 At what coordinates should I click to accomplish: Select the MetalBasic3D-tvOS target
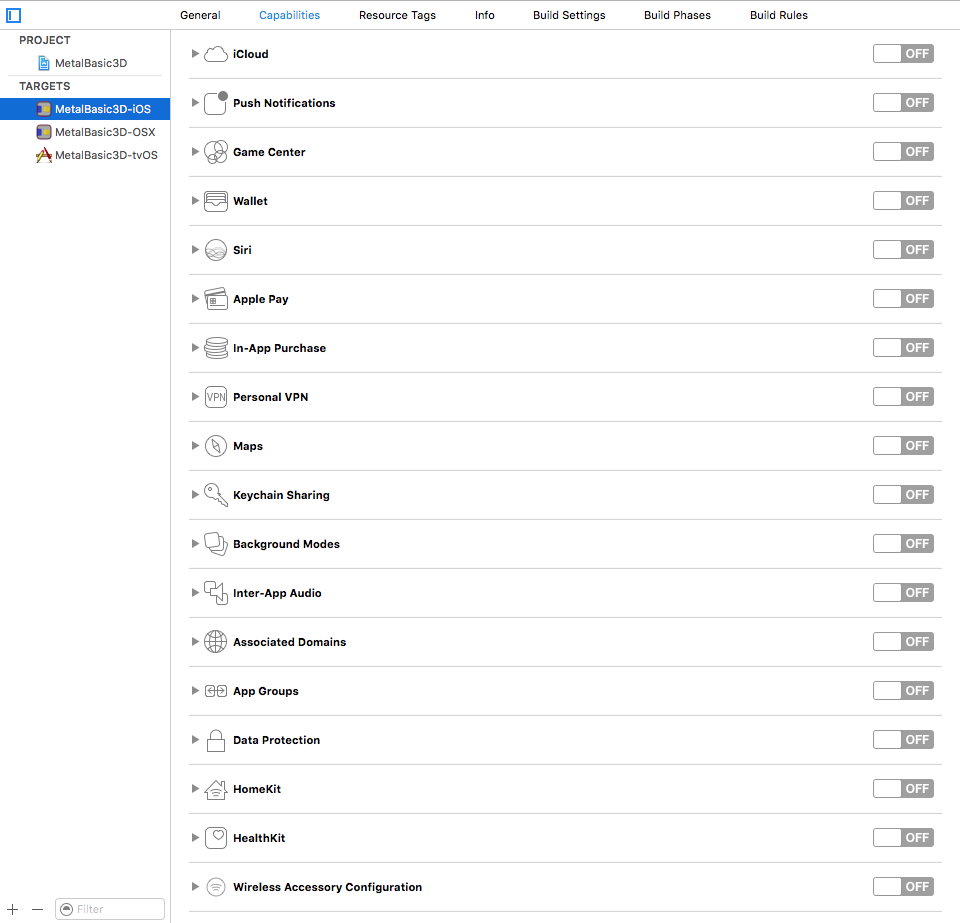point(105,155)
